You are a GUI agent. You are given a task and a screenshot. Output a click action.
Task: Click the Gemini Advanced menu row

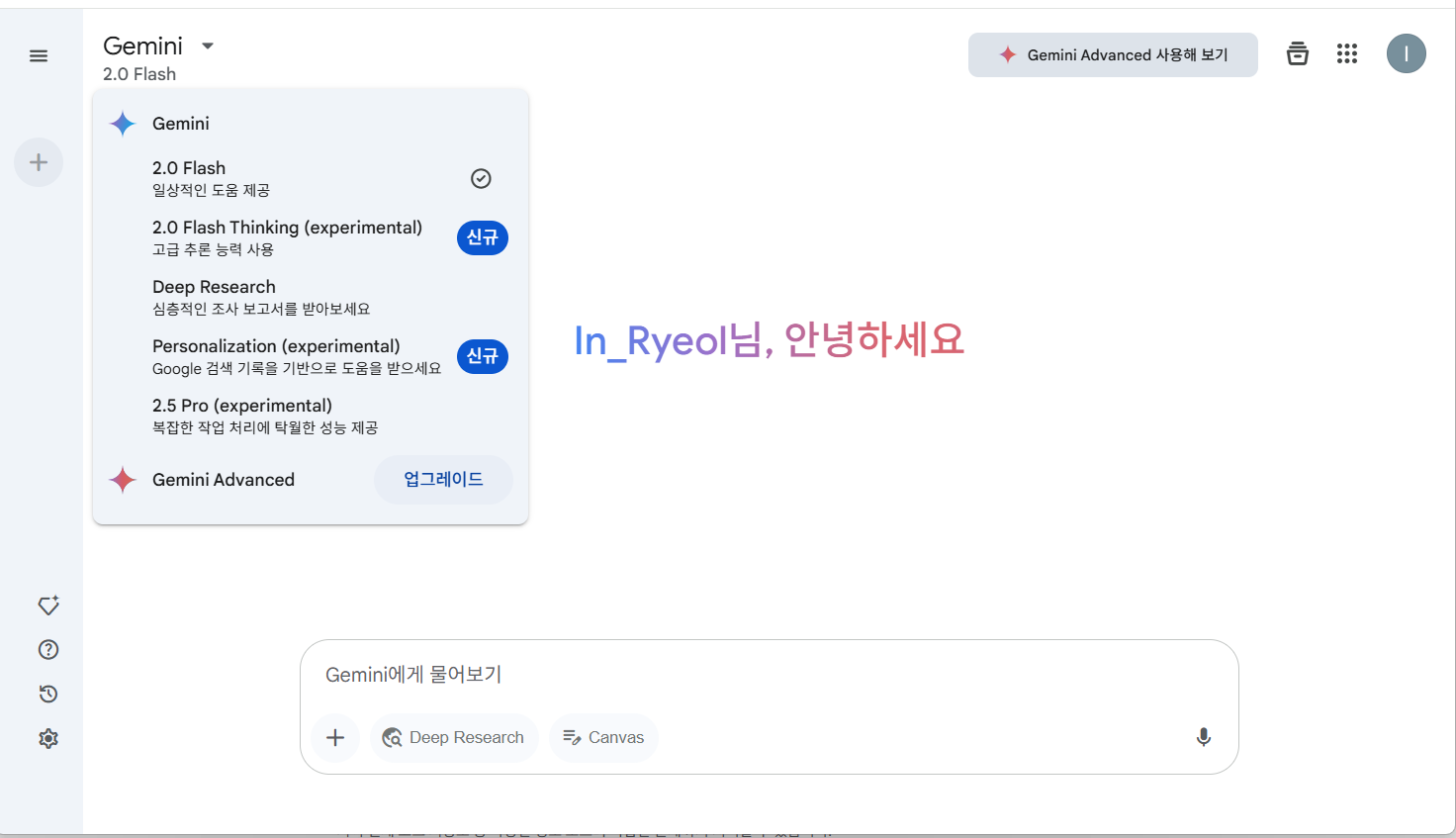coord(311,480)
